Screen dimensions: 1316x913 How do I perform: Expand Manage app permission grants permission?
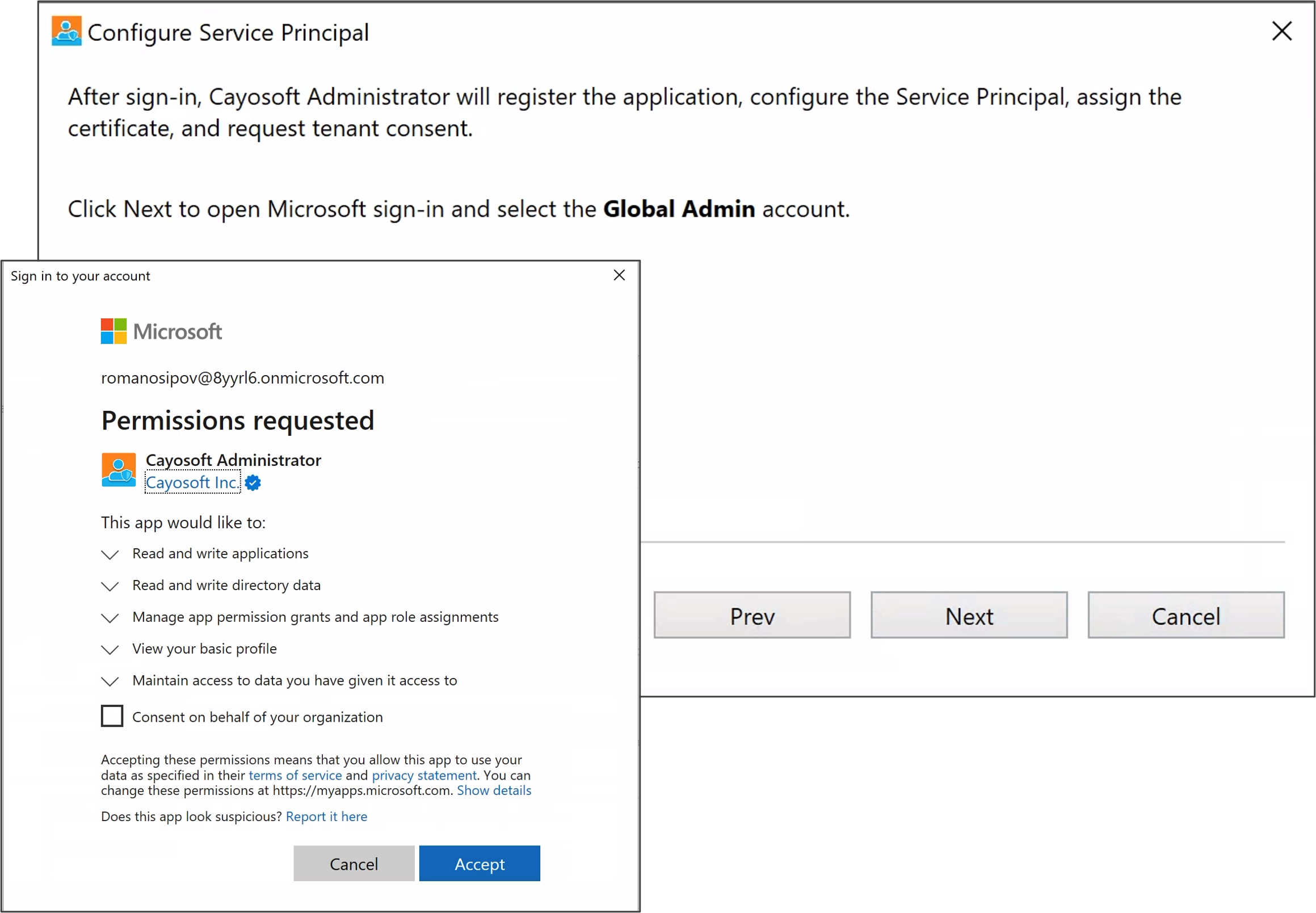[110, 617]
